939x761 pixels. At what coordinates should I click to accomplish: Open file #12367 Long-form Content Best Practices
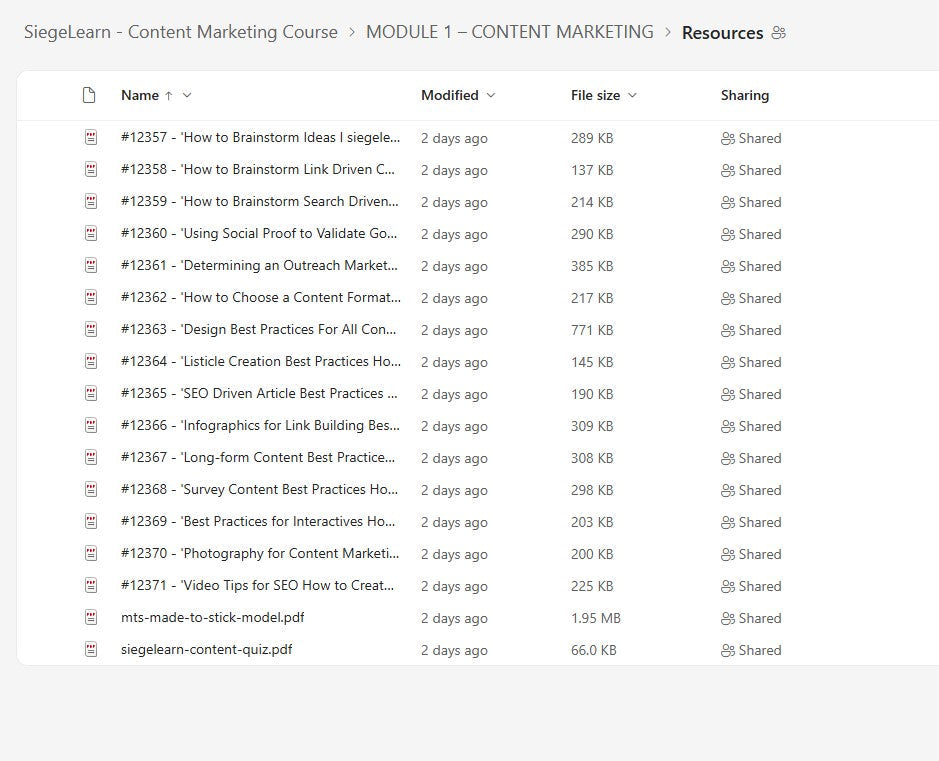(258, 457)
